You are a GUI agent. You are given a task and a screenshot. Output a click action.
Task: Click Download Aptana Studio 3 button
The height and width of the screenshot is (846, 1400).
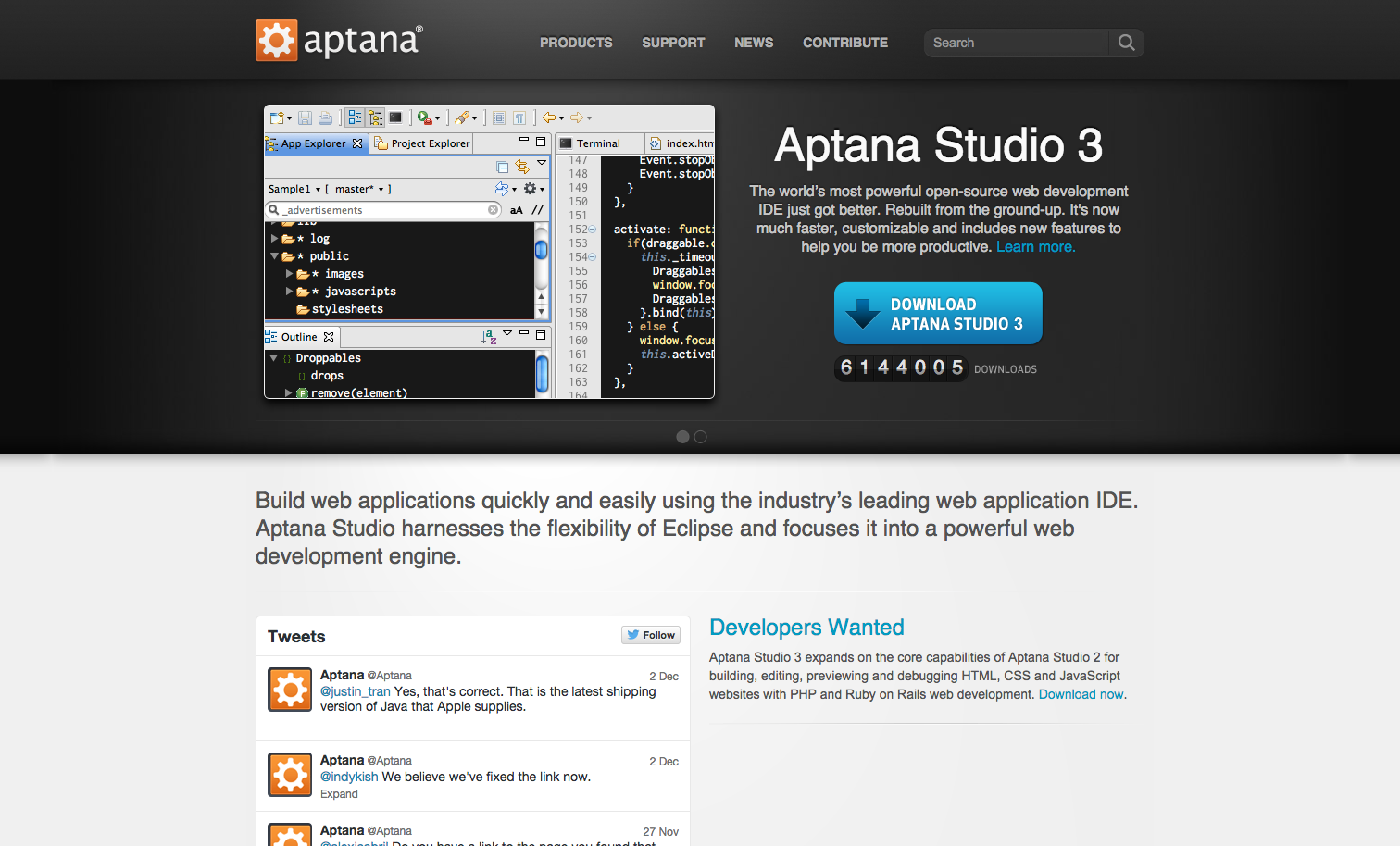pyautogui.click(x=938, y=314)
